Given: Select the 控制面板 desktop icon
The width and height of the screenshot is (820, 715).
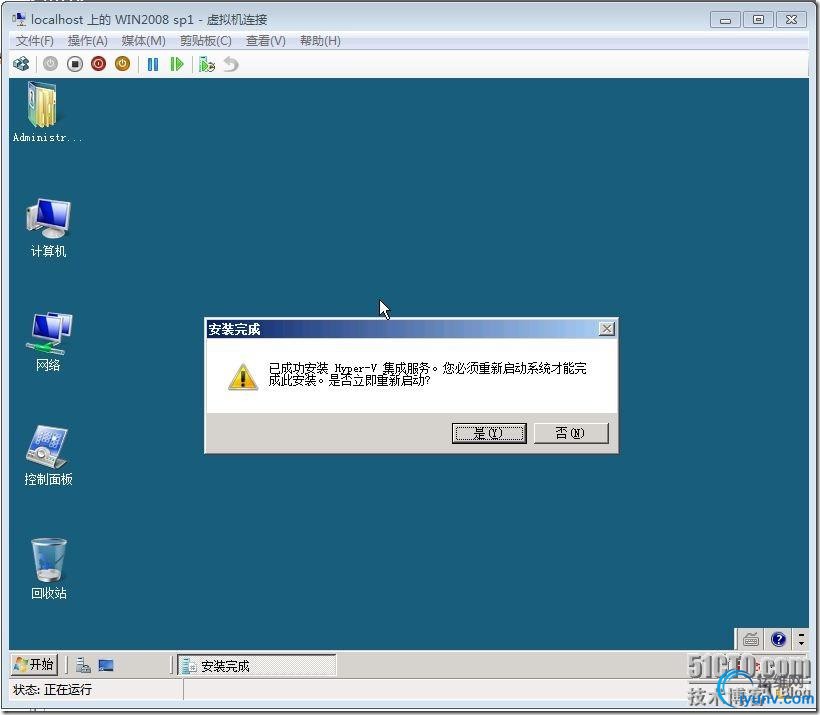Looking at the screenshot, I should 48,456.
